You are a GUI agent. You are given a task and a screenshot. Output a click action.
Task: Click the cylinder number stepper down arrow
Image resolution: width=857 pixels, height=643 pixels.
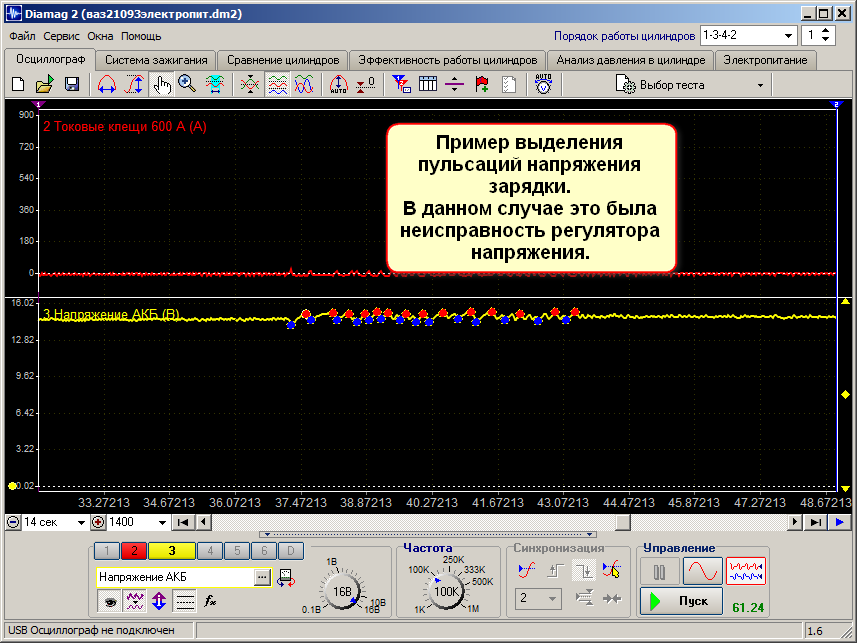(x=825, y=40)
